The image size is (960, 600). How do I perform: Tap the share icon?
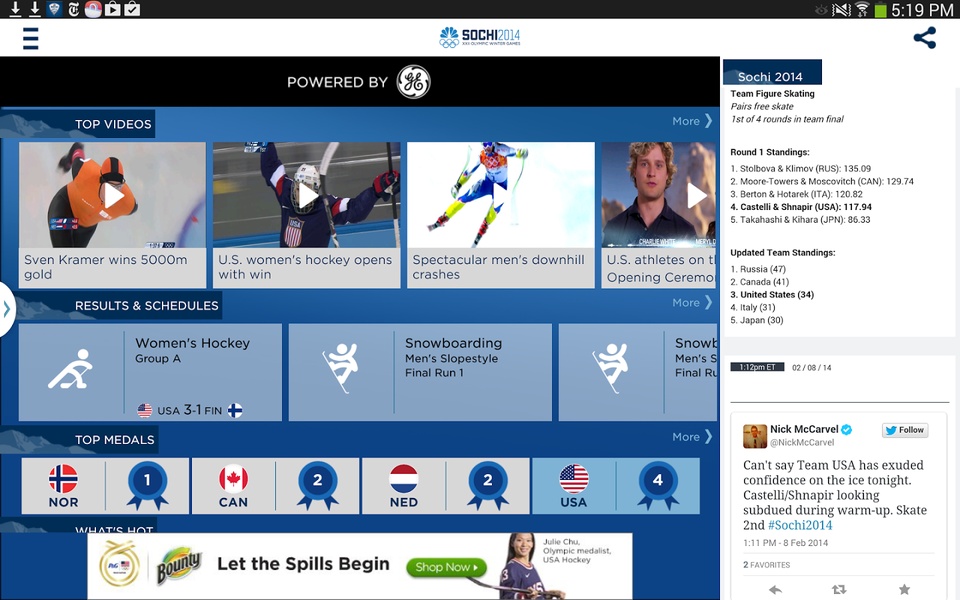(x=924, y=38)
